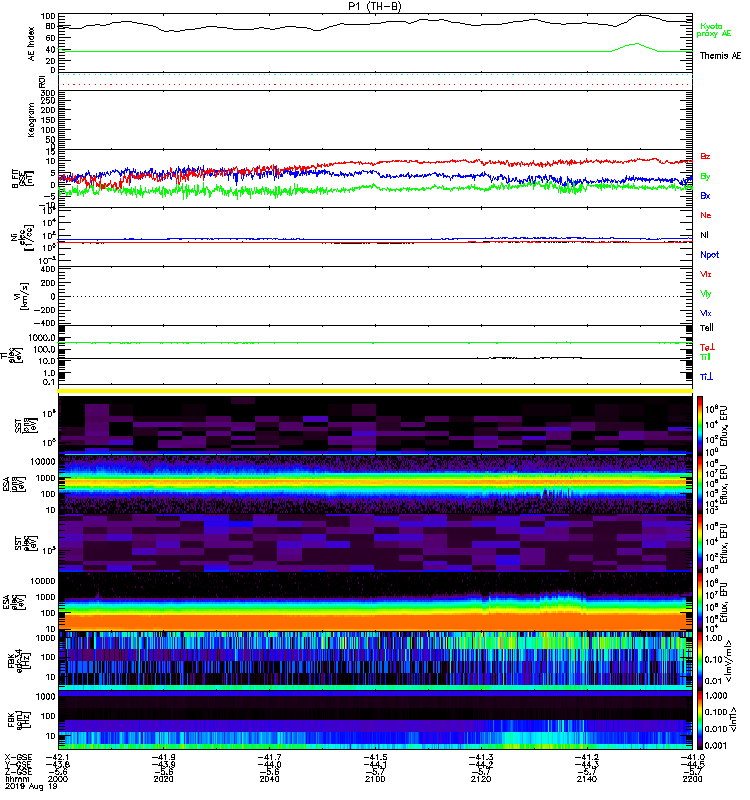Screen dimensions: 750x800
Task: Click the black Themis AE curve
Action: (375, 23)
